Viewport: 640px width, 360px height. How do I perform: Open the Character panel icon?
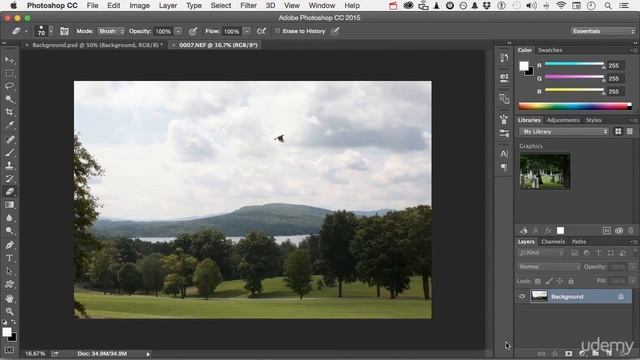click(504, 154)
